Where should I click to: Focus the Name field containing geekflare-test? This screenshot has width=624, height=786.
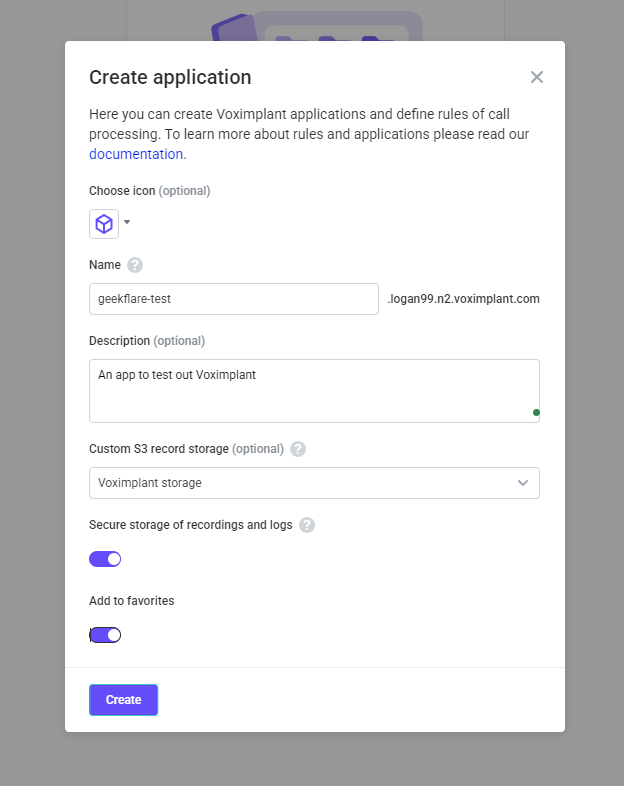233,299
